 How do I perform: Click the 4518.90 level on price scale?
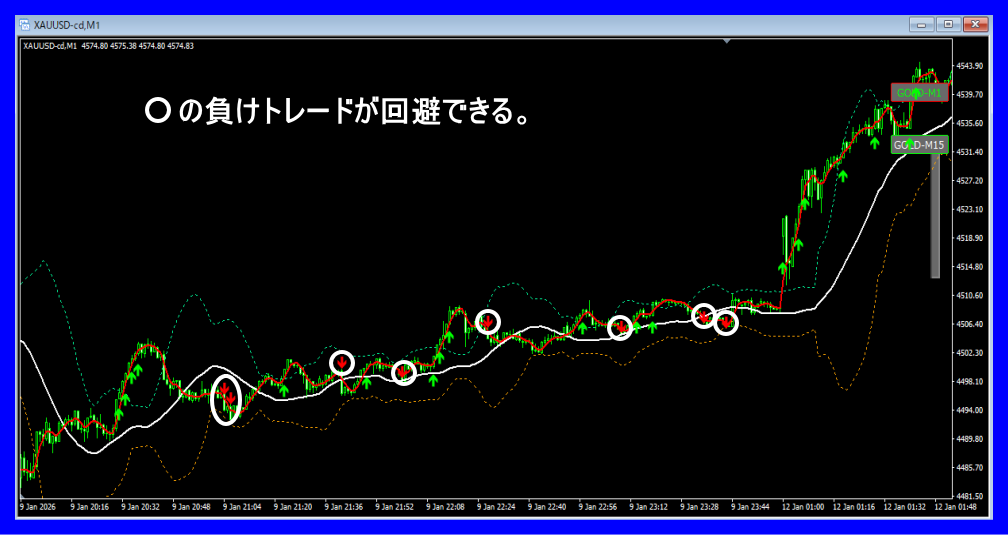(969, 239)
